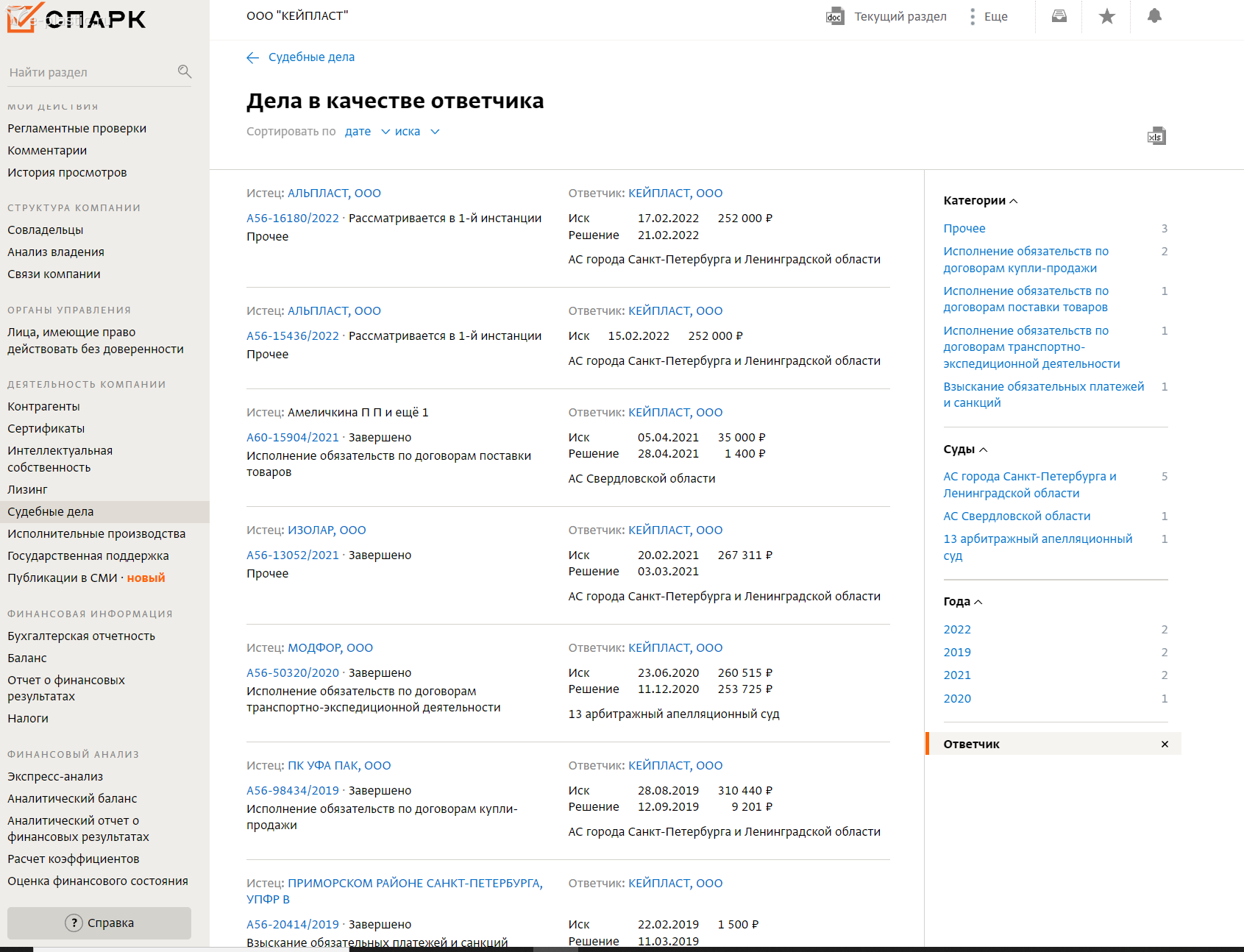The image size is (1244, 952).
Task: Click the back arrow to Судебные дела
Action: coord(253,57)
